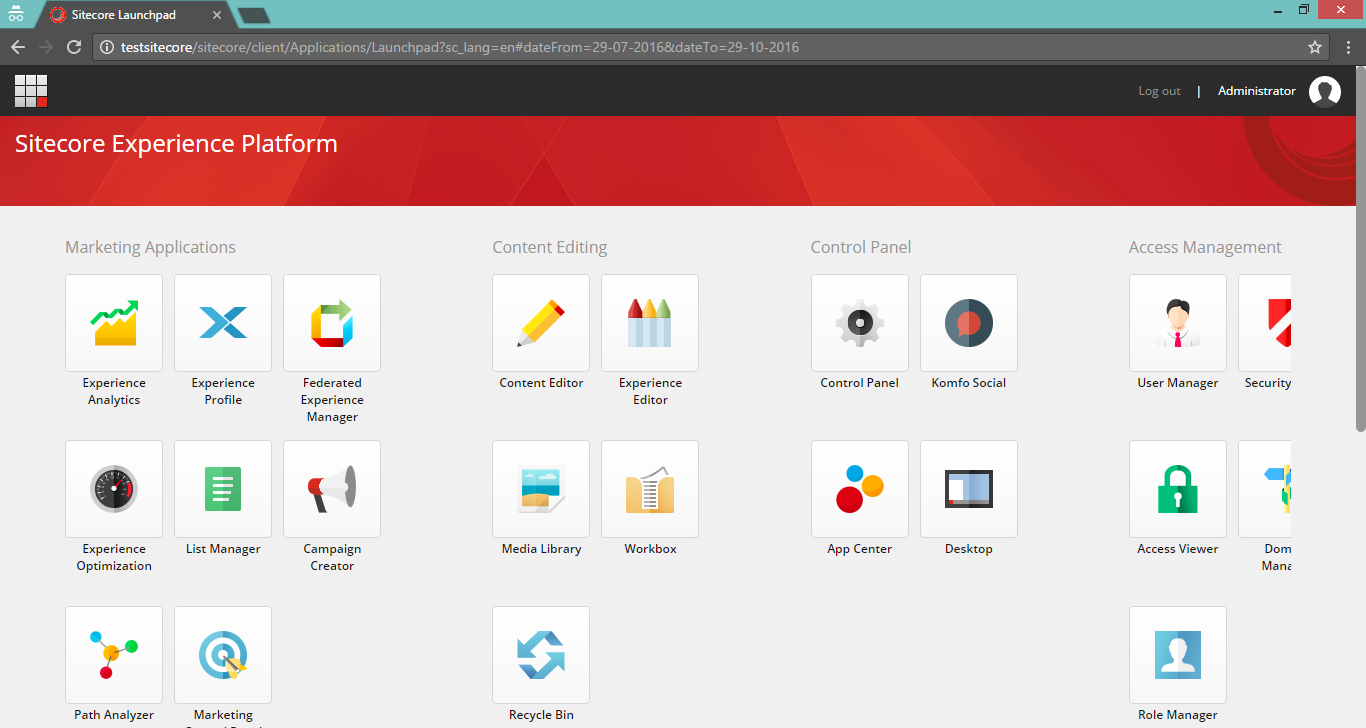Click the vertical page scrollbar
1366x728 pixels.
(1360, 250)
